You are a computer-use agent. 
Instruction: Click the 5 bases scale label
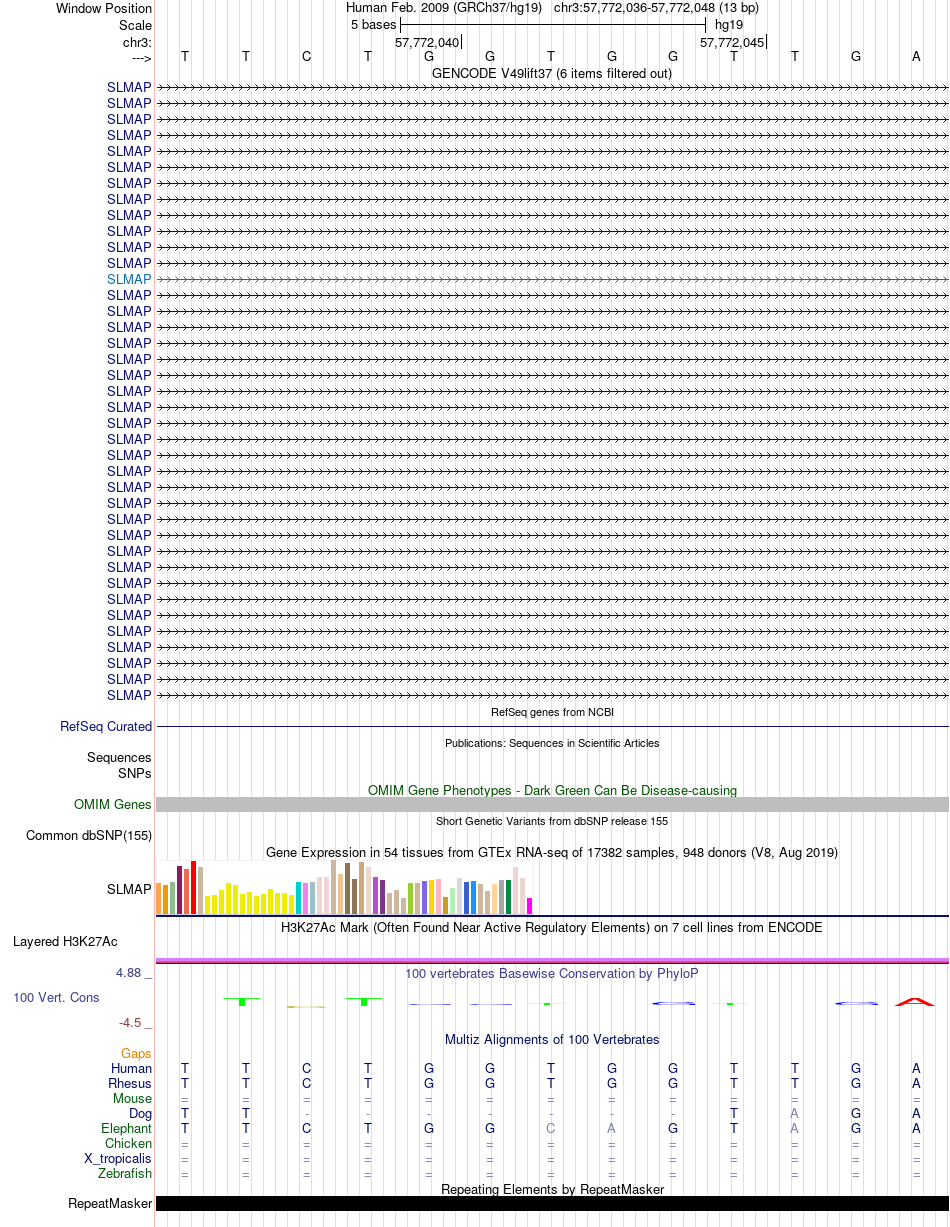click(x=373, y=24)
